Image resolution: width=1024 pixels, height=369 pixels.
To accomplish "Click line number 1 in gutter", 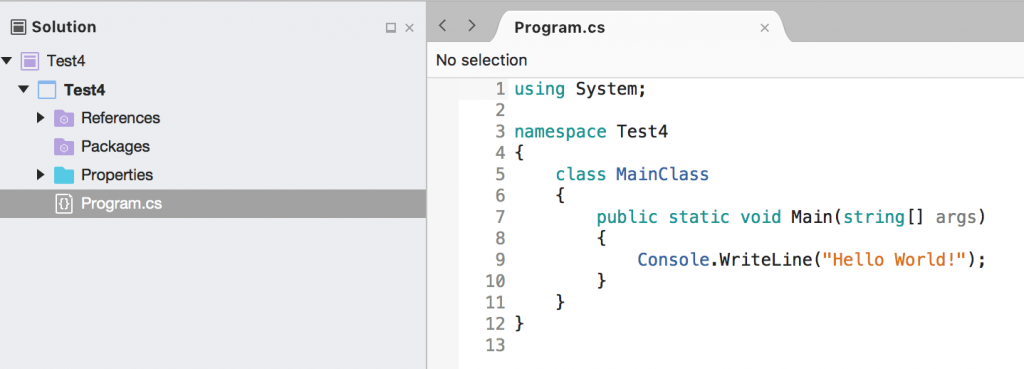I will click(x=500, y=89).
